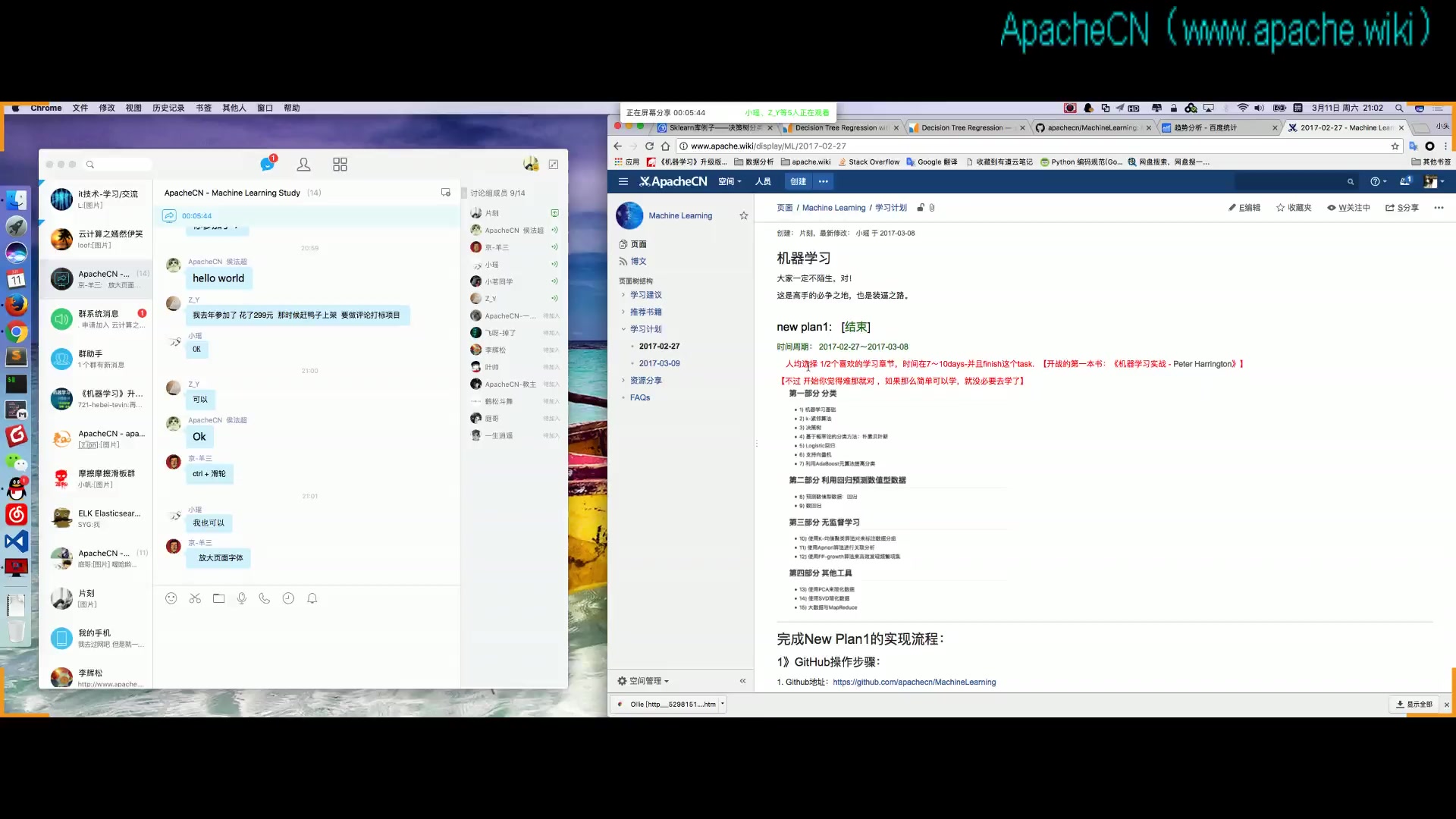The width and height of the screenshot is (1456, 819).
Task: Click S分享 share button
Action: pos(1402,208)
